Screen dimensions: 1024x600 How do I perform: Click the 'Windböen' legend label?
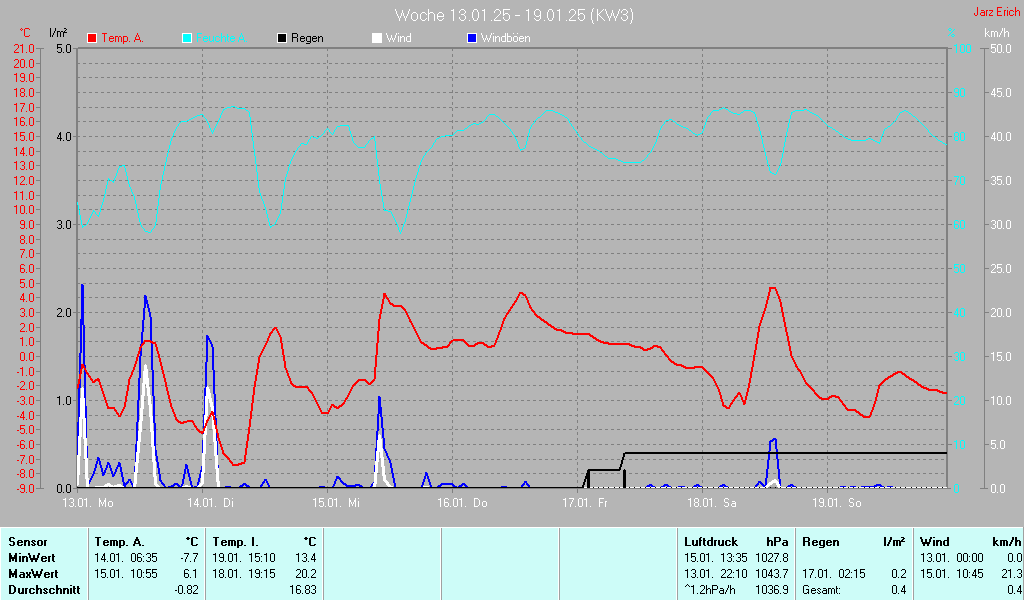(505, 38)
